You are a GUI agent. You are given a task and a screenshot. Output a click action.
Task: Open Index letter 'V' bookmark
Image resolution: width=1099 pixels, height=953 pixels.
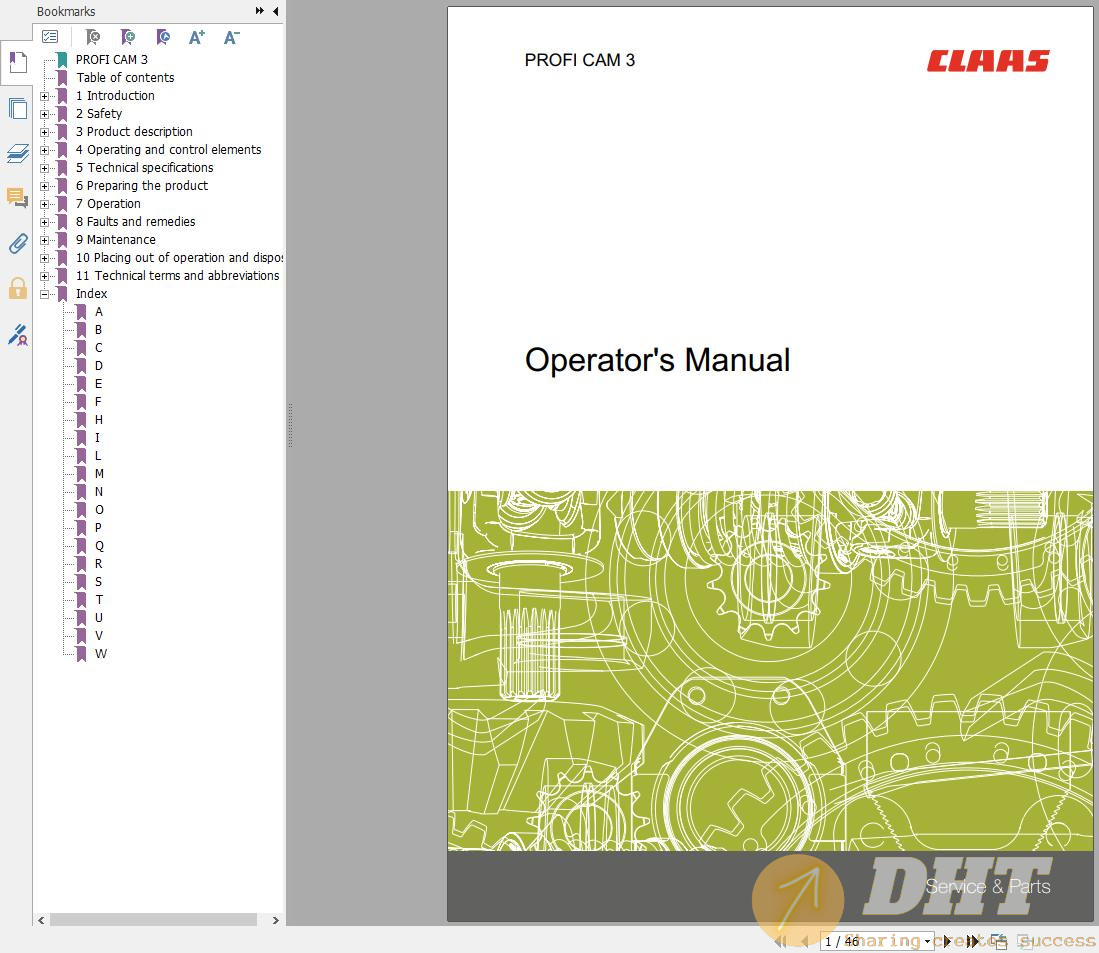[x=99, y=636]
